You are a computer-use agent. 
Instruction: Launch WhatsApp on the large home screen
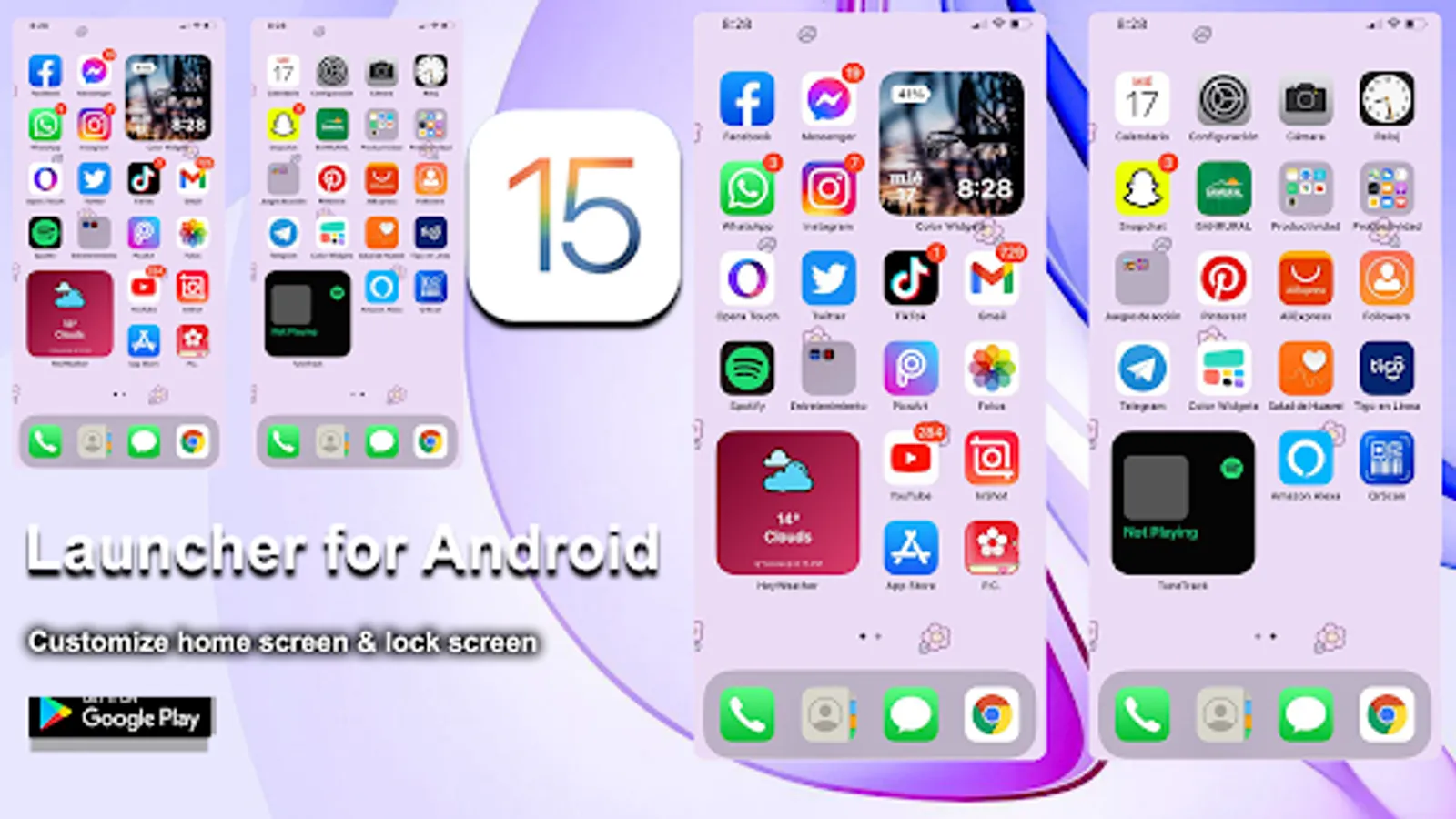(747, 188)
